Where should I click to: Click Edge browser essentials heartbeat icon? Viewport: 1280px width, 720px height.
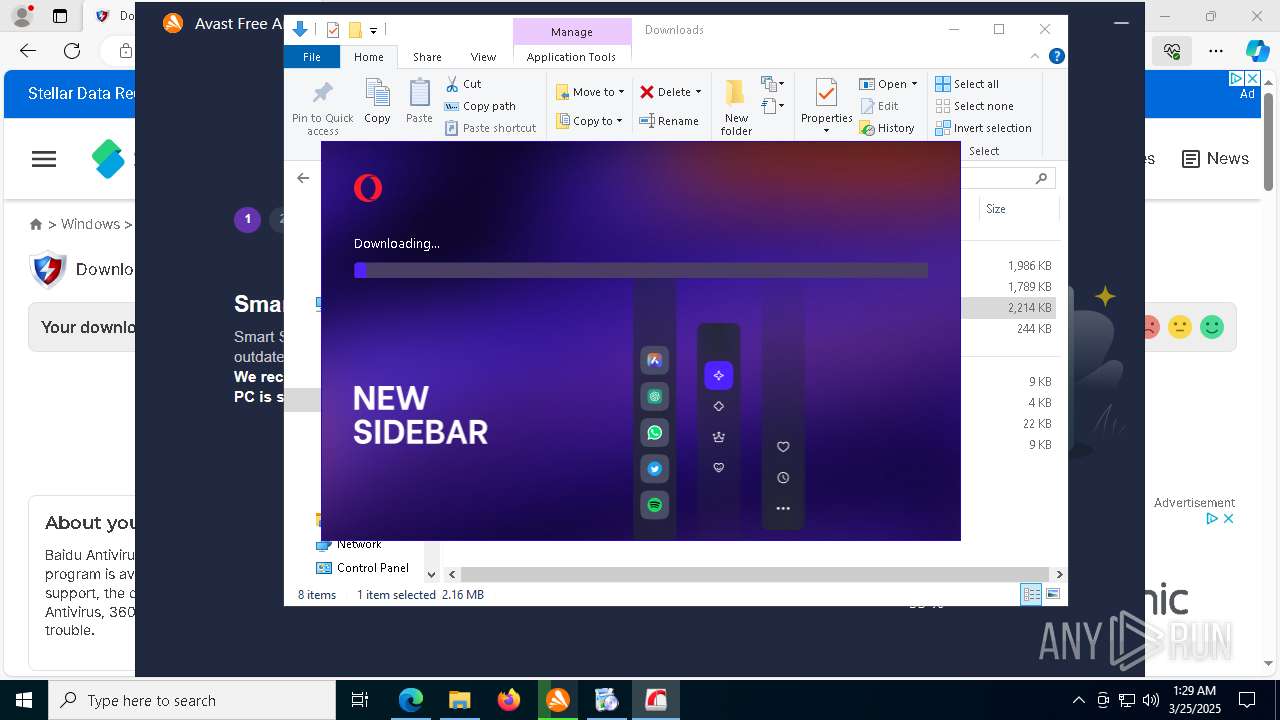[x=1171, y=50]
